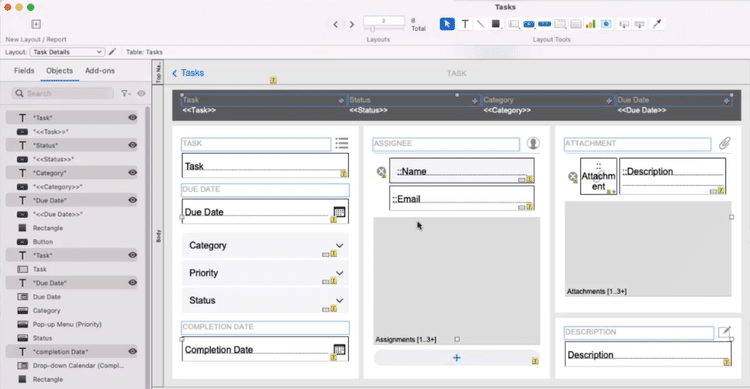
Task: Go to the previous layout arrow
Action: tap(335, 24)
